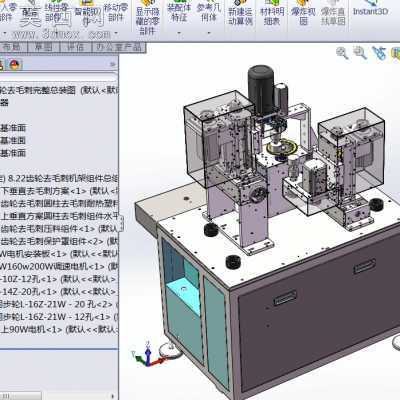The image size is (400, 400).
Task: Open Assembly Features (装配体特征) tool
Action: pyautogui.click(x=179, y=12)
